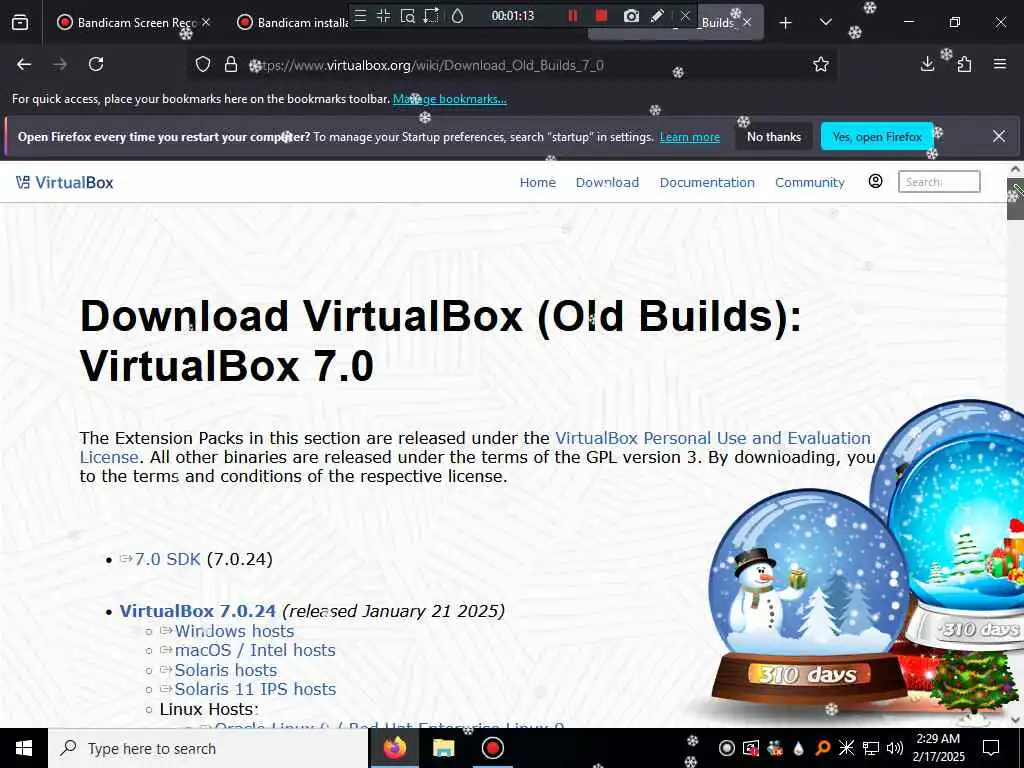Open File Explorer from the taskbar

(443, 748)
